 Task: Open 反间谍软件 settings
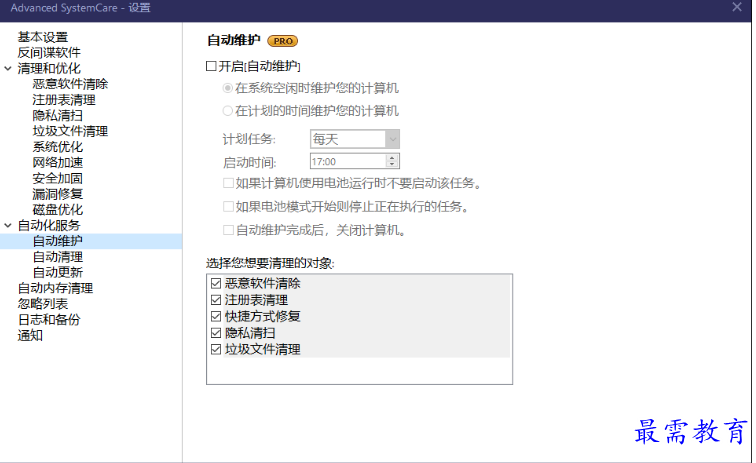49,53
